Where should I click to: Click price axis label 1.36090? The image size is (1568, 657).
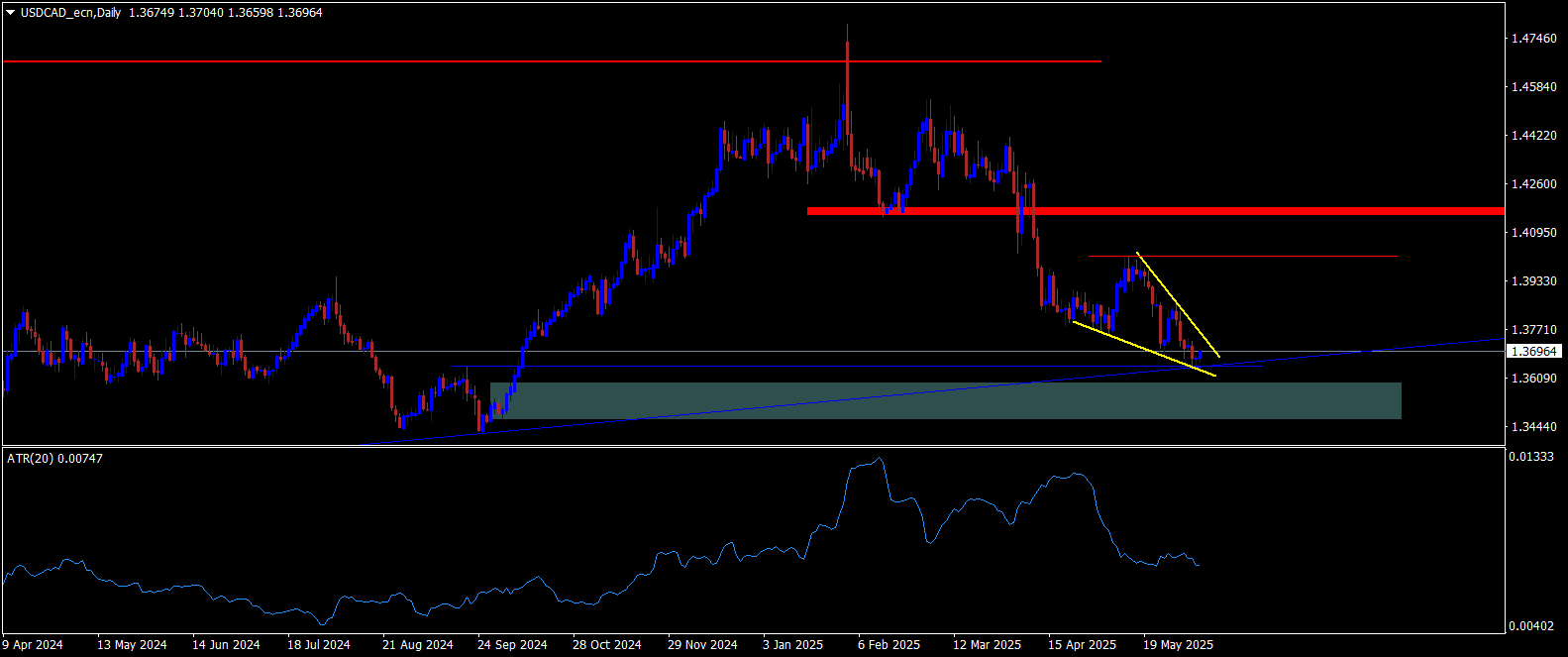coord(1535,379)
